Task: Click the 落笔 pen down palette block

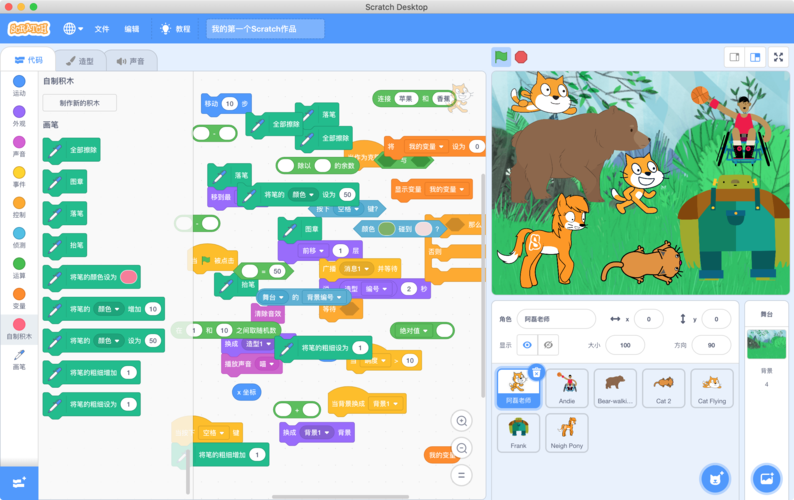Action: (x=65, y=214)
